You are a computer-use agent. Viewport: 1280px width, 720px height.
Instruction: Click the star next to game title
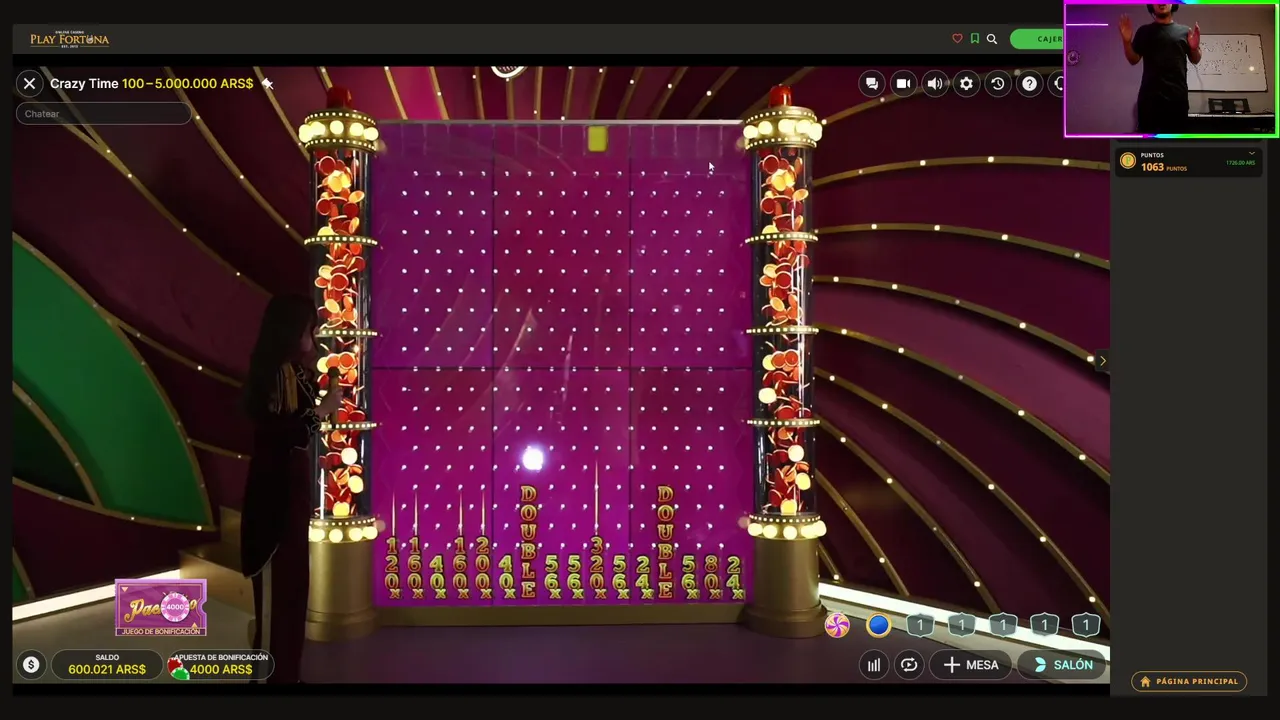coord(267,84)
